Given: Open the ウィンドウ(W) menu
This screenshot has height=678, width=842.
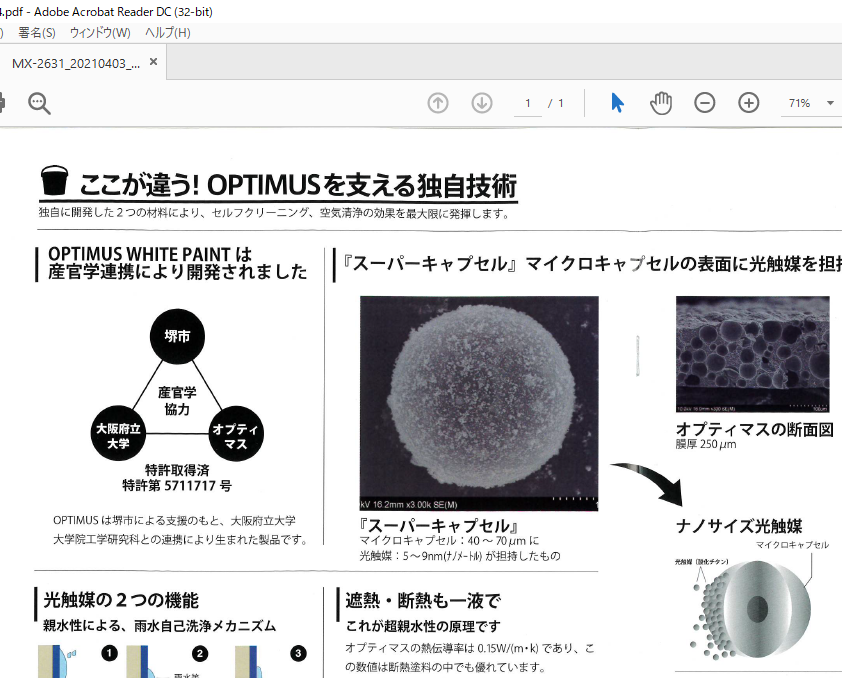Looking at the screenshot, I should (x=100, y=33).
